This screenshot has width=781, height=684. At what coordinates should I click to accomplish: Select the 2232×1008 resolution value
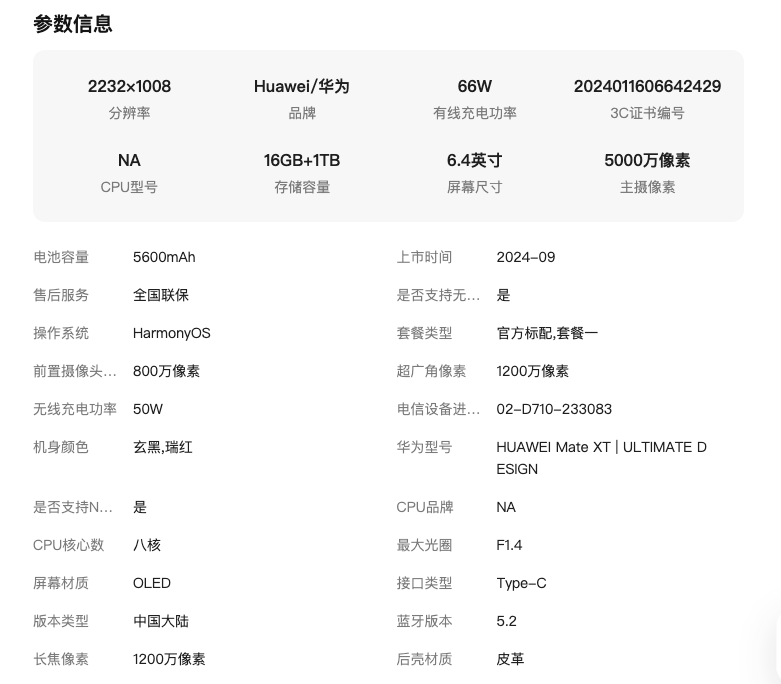tap(129, 86)
